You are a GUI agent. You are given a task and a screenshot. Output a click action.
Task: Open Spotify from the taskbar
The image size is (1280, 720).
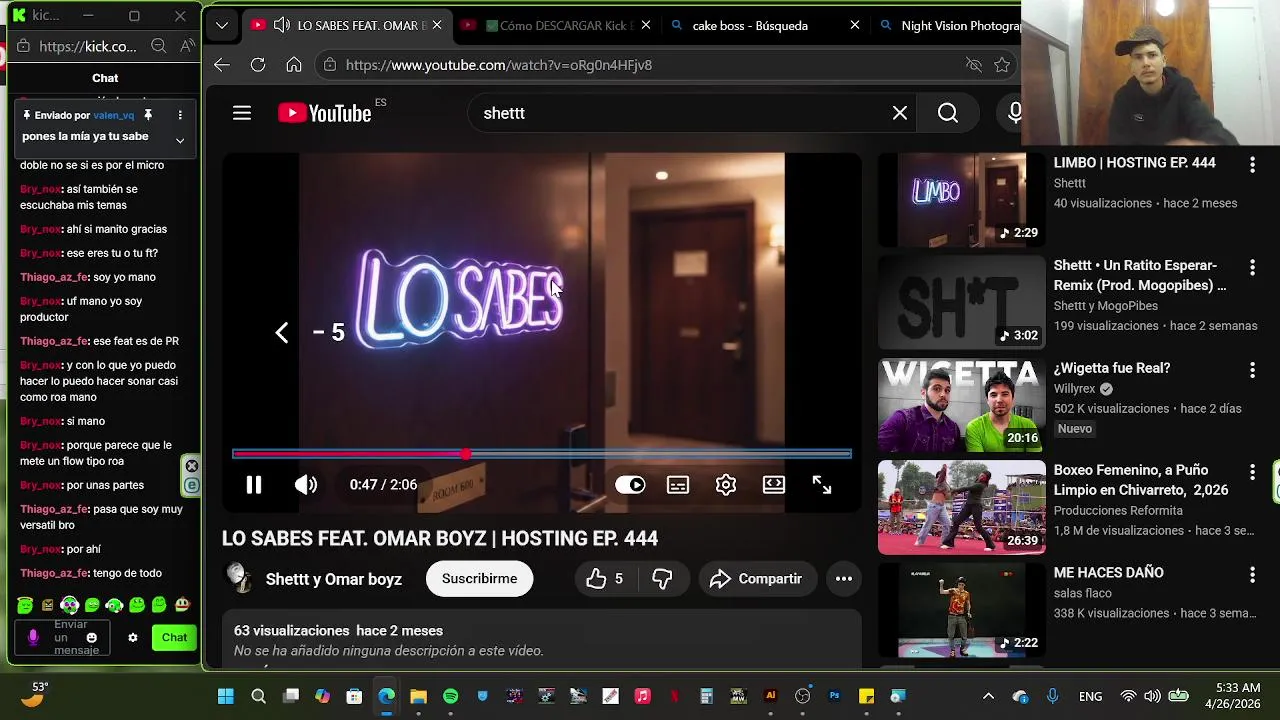click(x=450, y=696)
